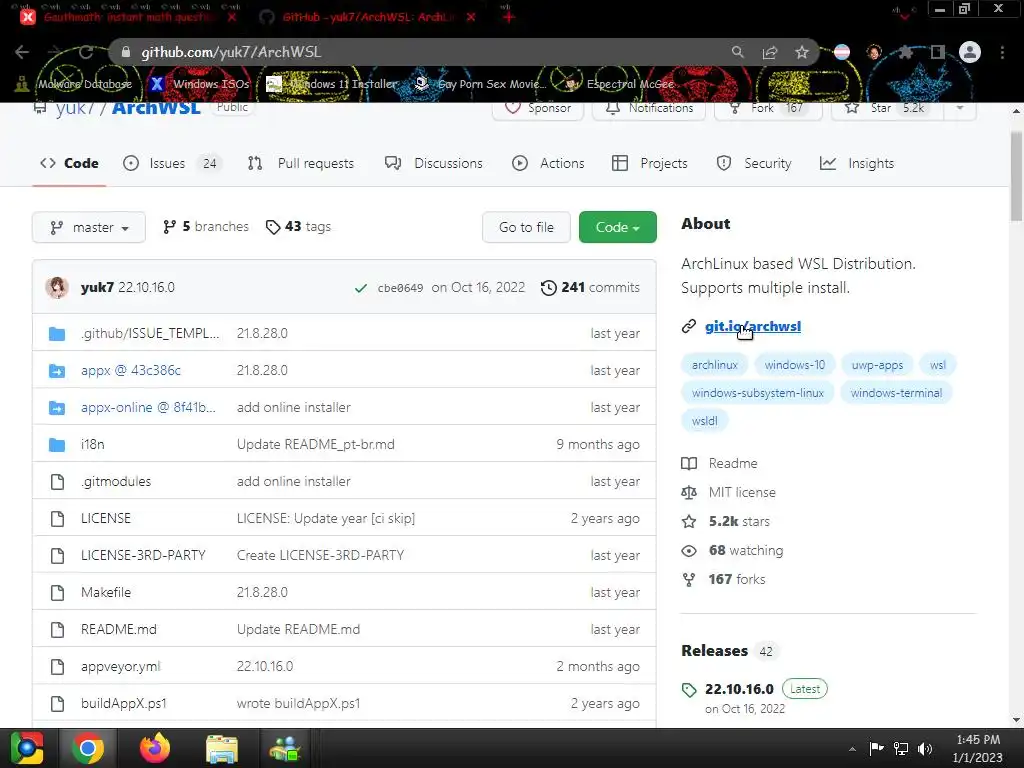This screenshot has width=1024, height=768.
Task: Click Go to file button
Action: (x=526, y=227)
